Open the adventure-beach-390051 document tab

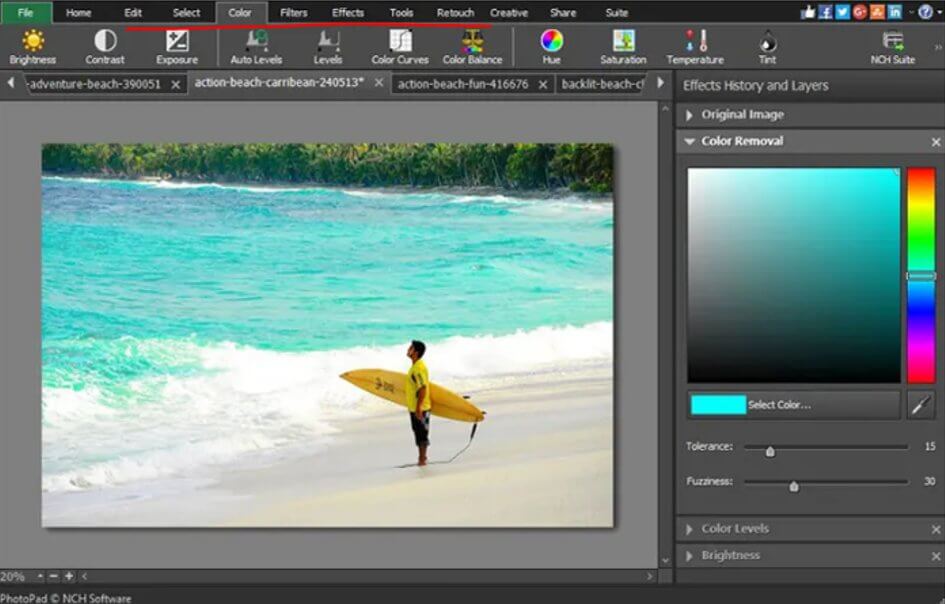(95, 84)
